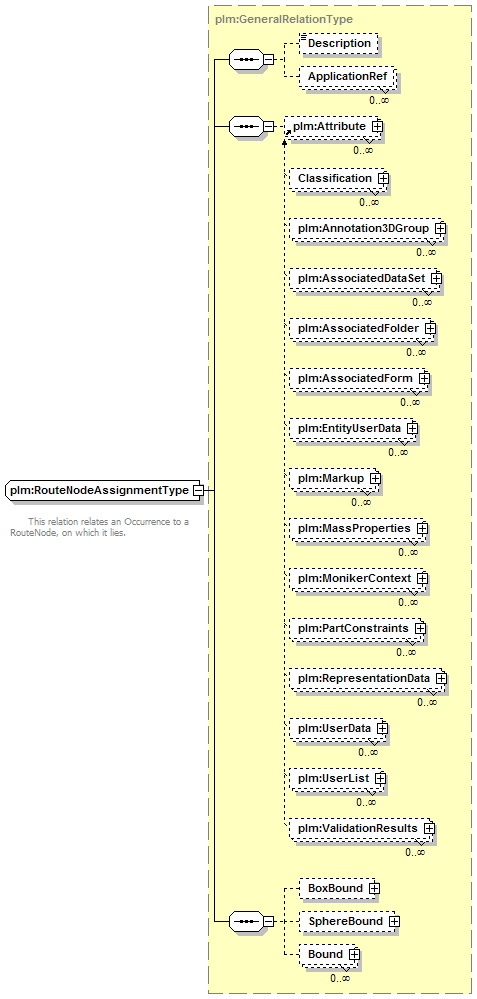Click the bottom sequence compositor icon near SphereBound
Screen dimensions: 477x999
tap(245, 921)
